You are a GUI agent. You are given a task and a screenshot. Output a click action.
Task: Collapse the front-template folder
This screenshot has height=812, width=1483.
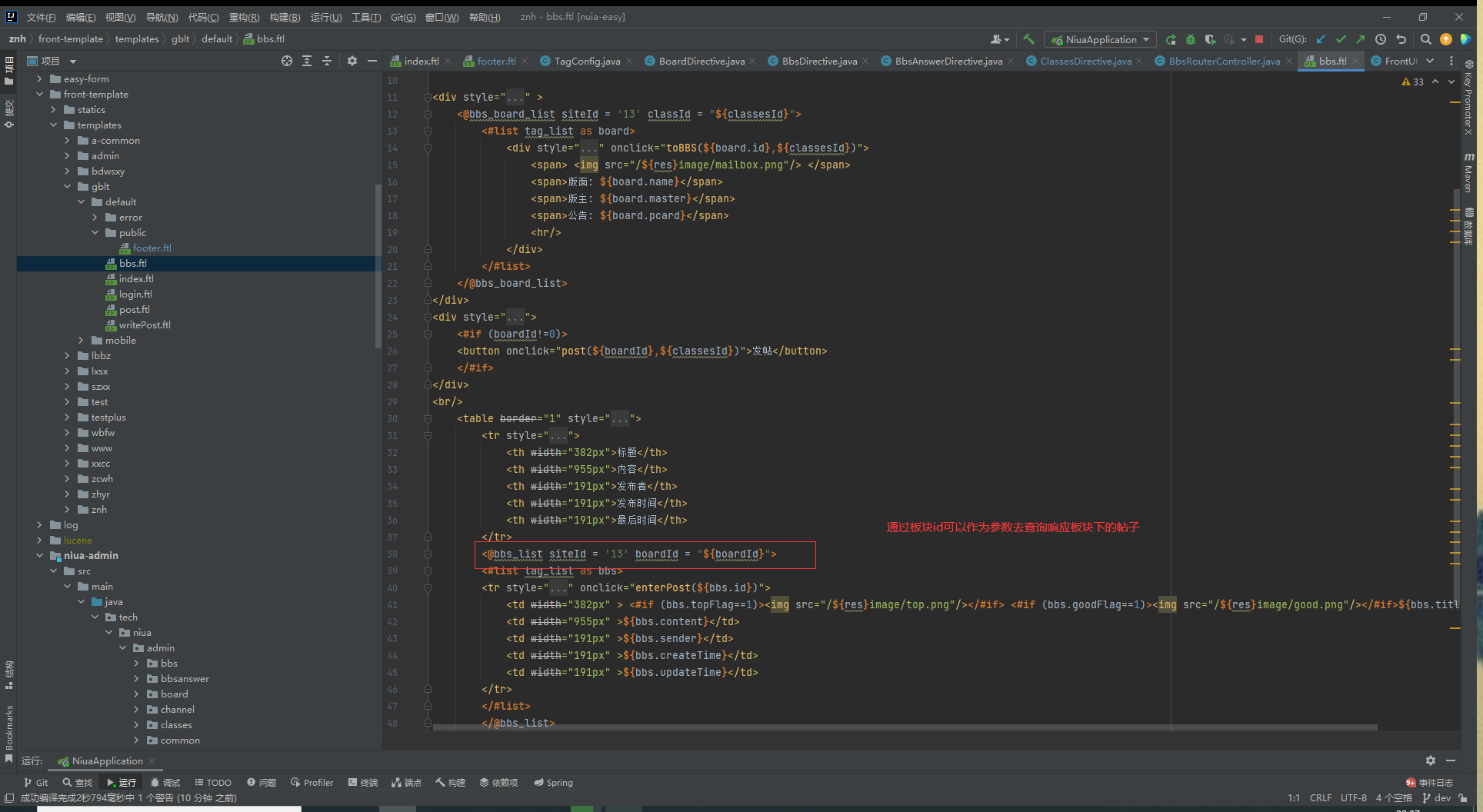(39, 94)
